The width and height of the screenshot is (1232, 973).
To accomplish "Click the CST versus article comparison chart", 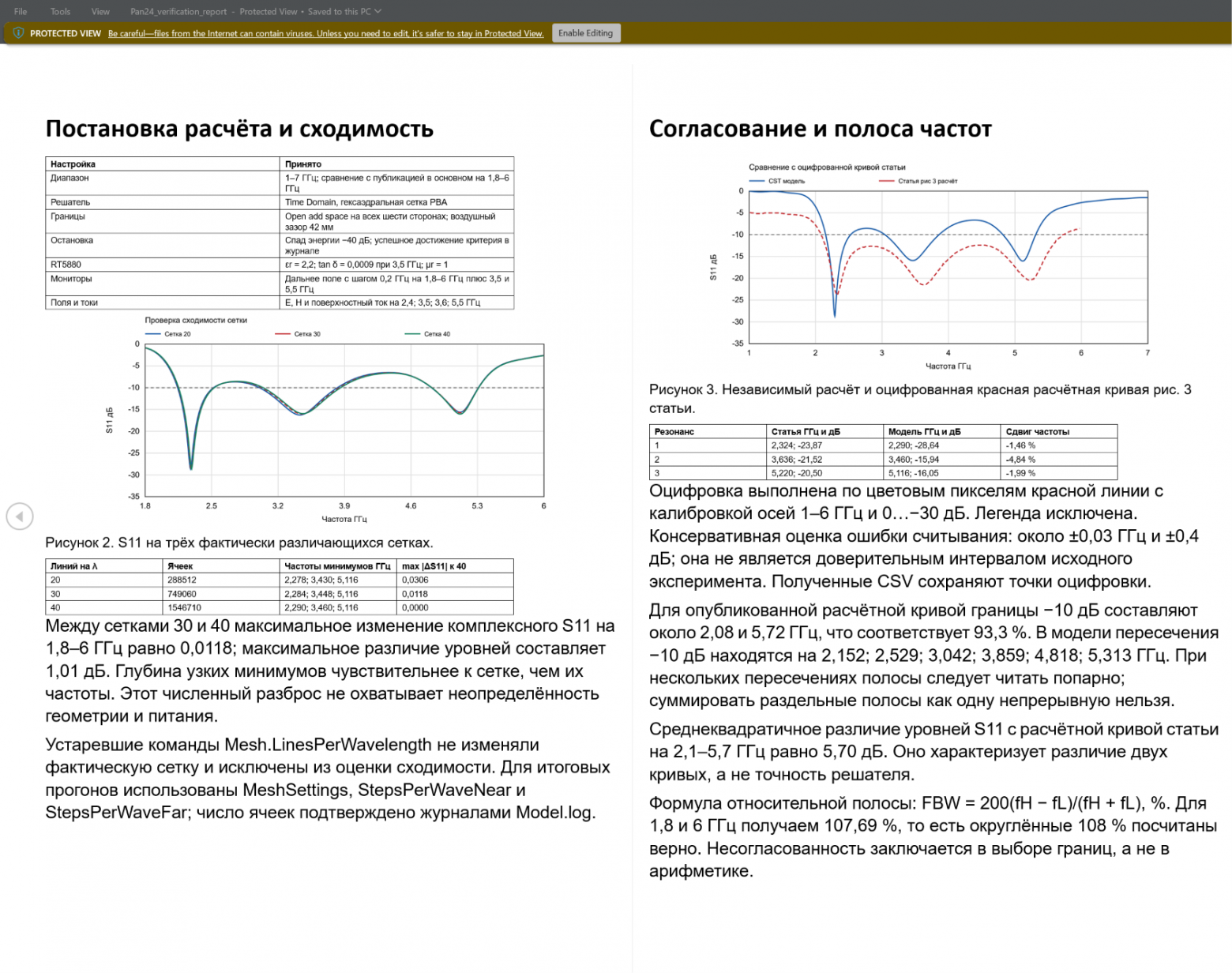I will 930,267.
